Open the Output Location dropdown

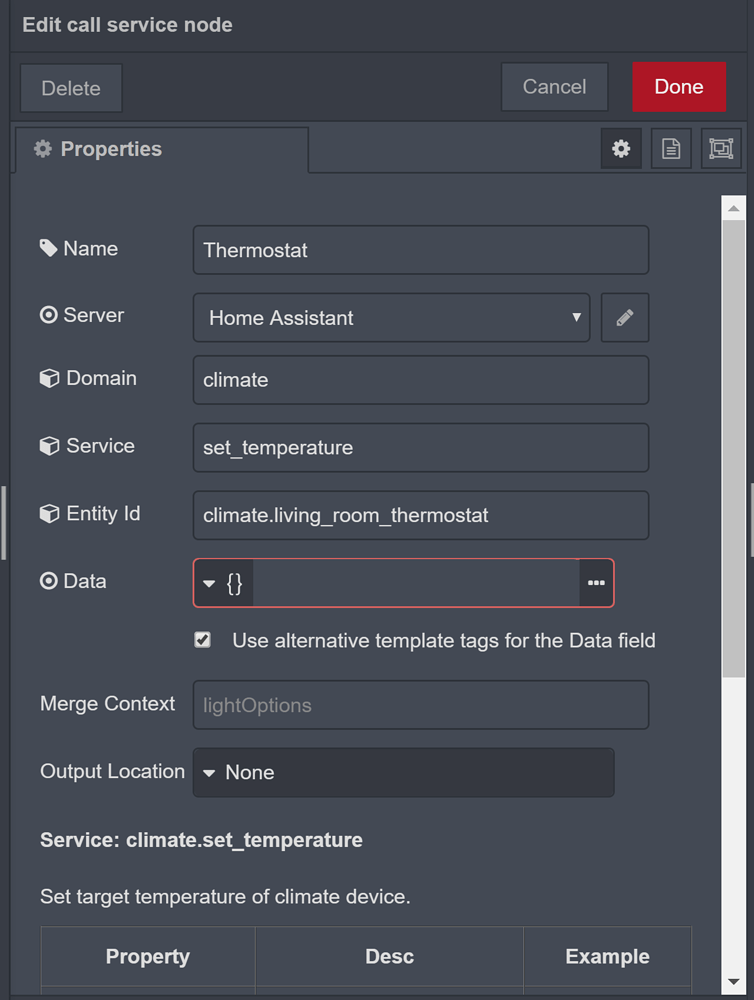point(403,772)
